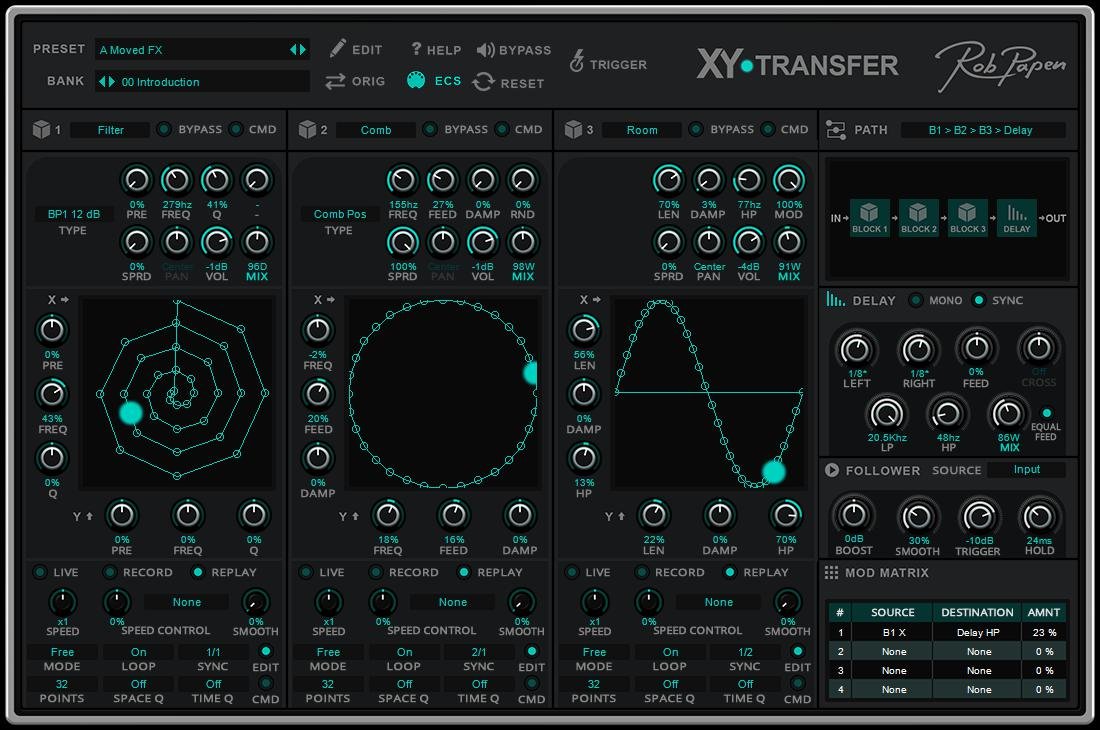
Task: Open block 2 Comb type dropdown
Action: pos(376,130)
